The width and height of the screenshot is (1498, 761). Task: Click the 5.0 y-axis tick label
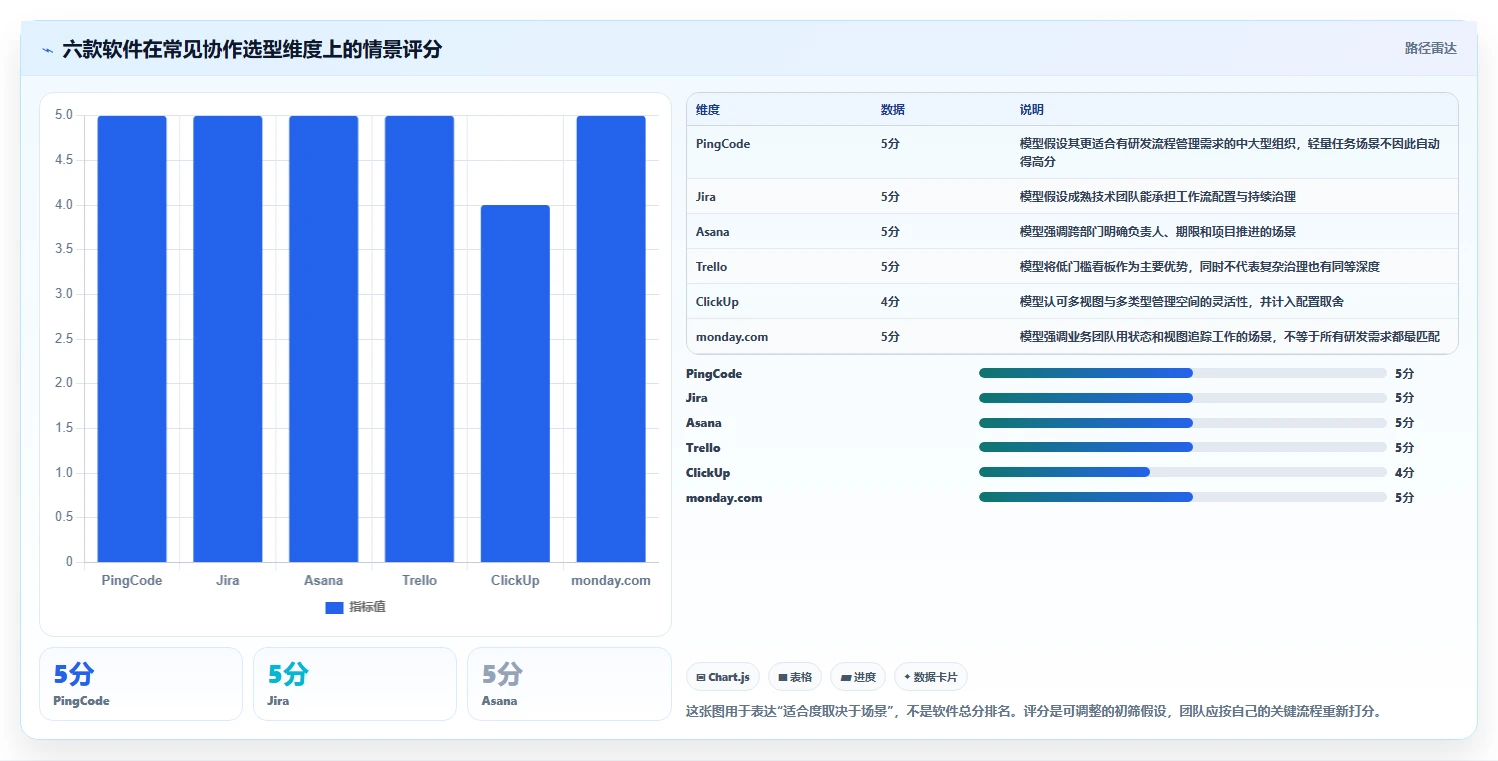tap(64, 115)
